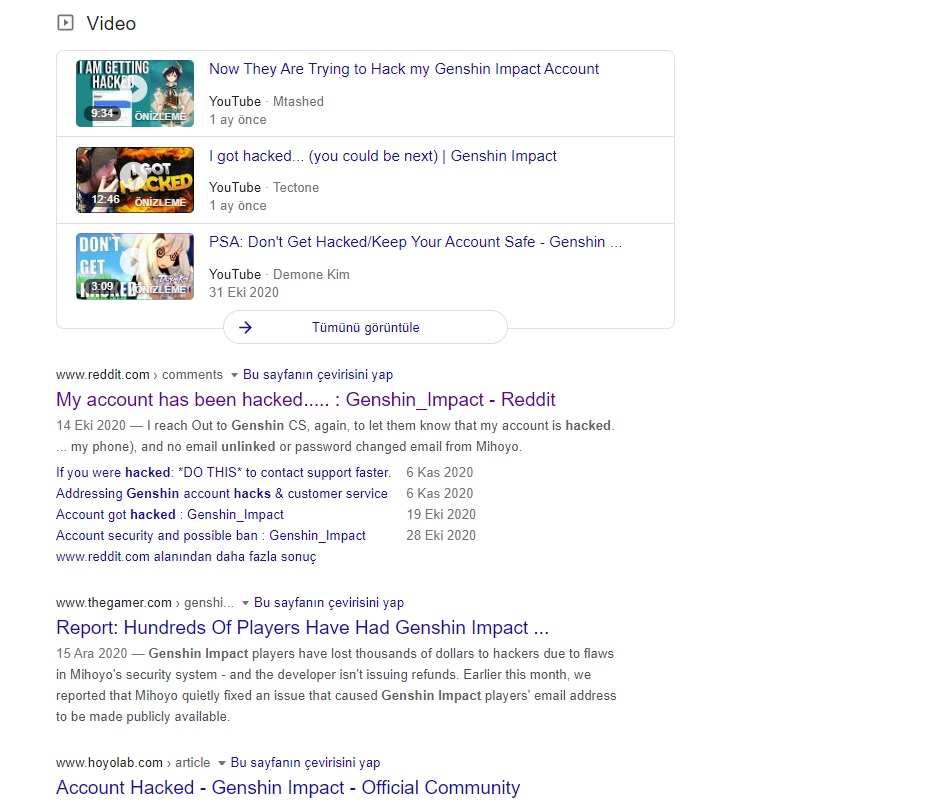The image size is (937, 803).
Task: Expand the dropdown arrow beside www.reddit.com › comments
Action: click(234, 375)
